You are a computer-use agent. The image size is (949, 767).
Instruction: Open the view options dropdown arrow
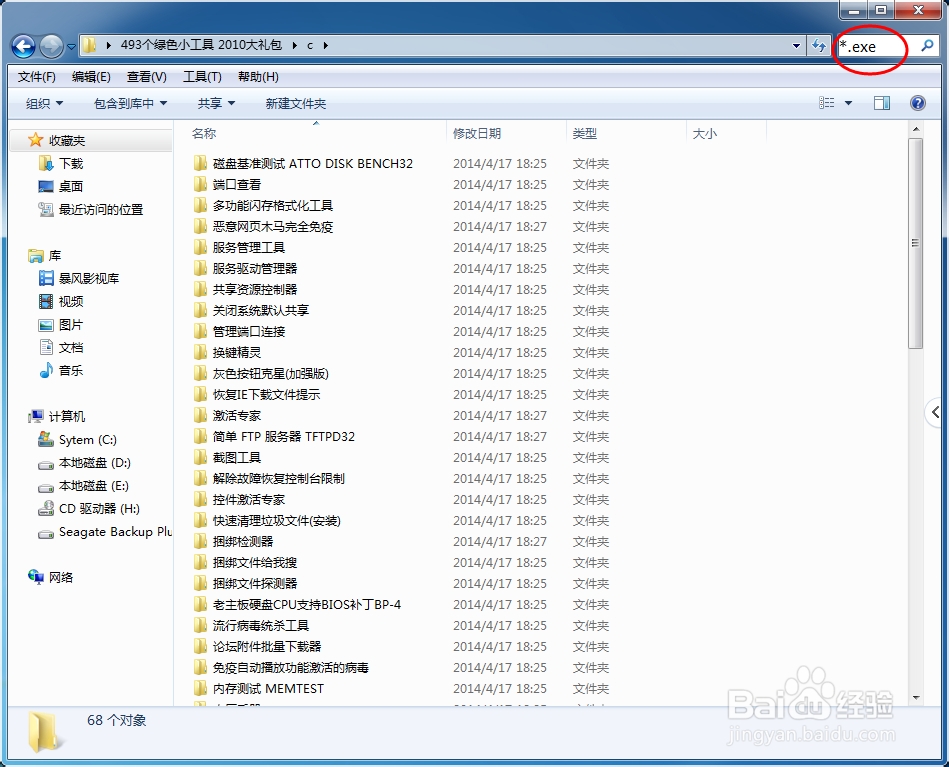click(848, 104)
